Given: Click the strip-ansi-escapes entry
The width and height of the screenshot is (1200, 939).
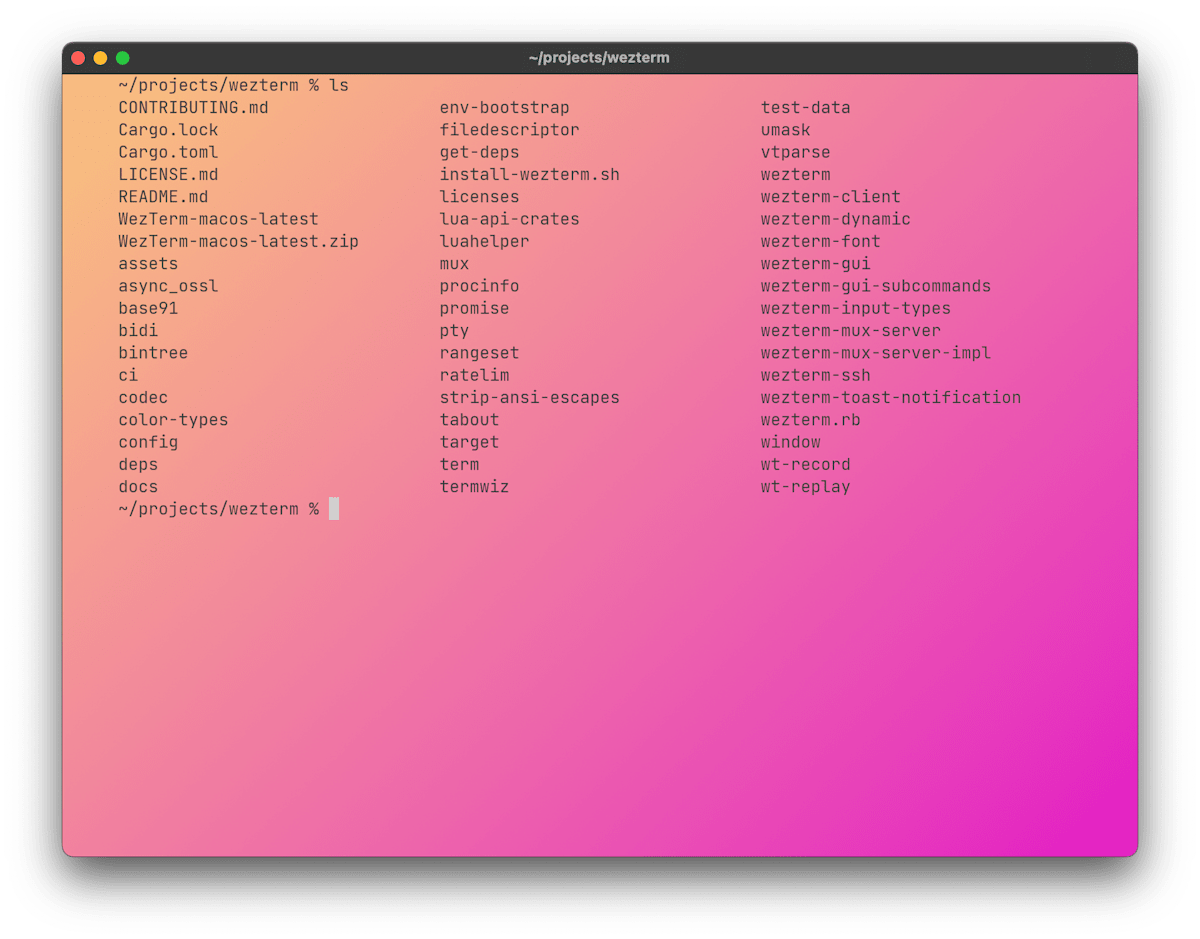Looking at the screenshot, I should tap(529, 397).
